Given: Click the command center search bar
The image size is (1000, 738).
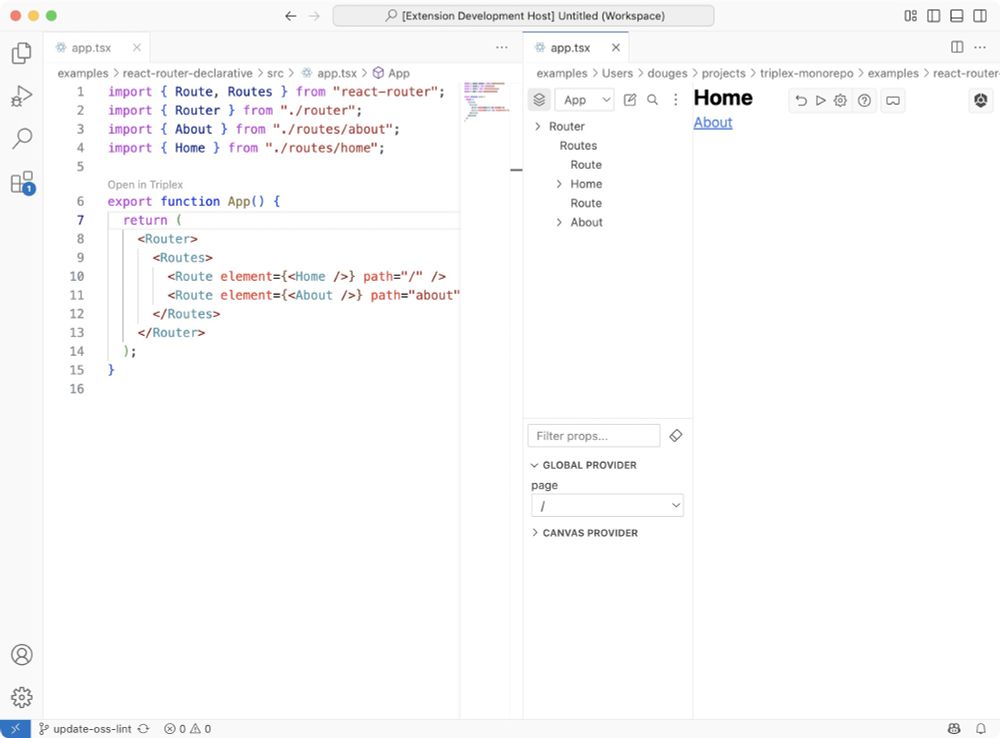Looking at the screenshot, I should tap(524, 16).
